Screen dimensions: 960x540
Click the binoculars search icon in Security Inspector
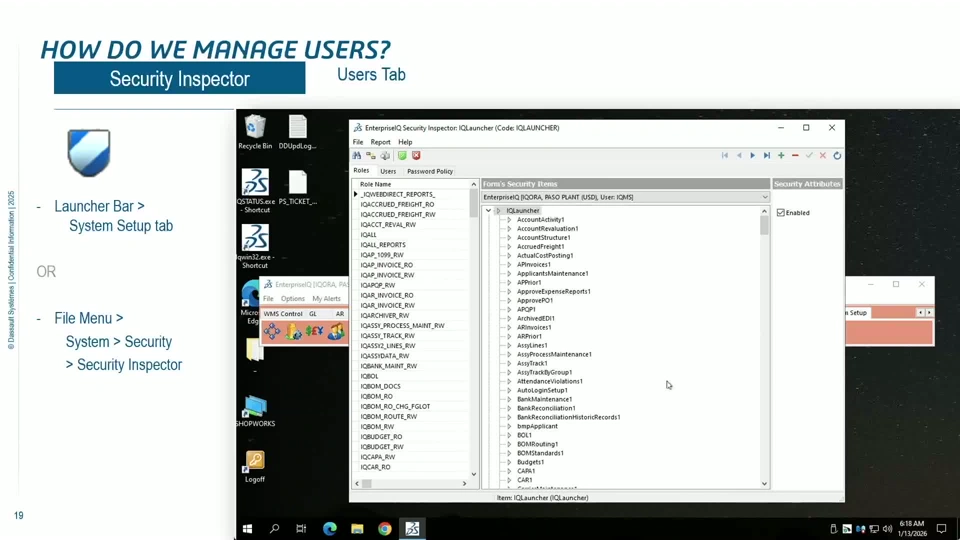356,156
